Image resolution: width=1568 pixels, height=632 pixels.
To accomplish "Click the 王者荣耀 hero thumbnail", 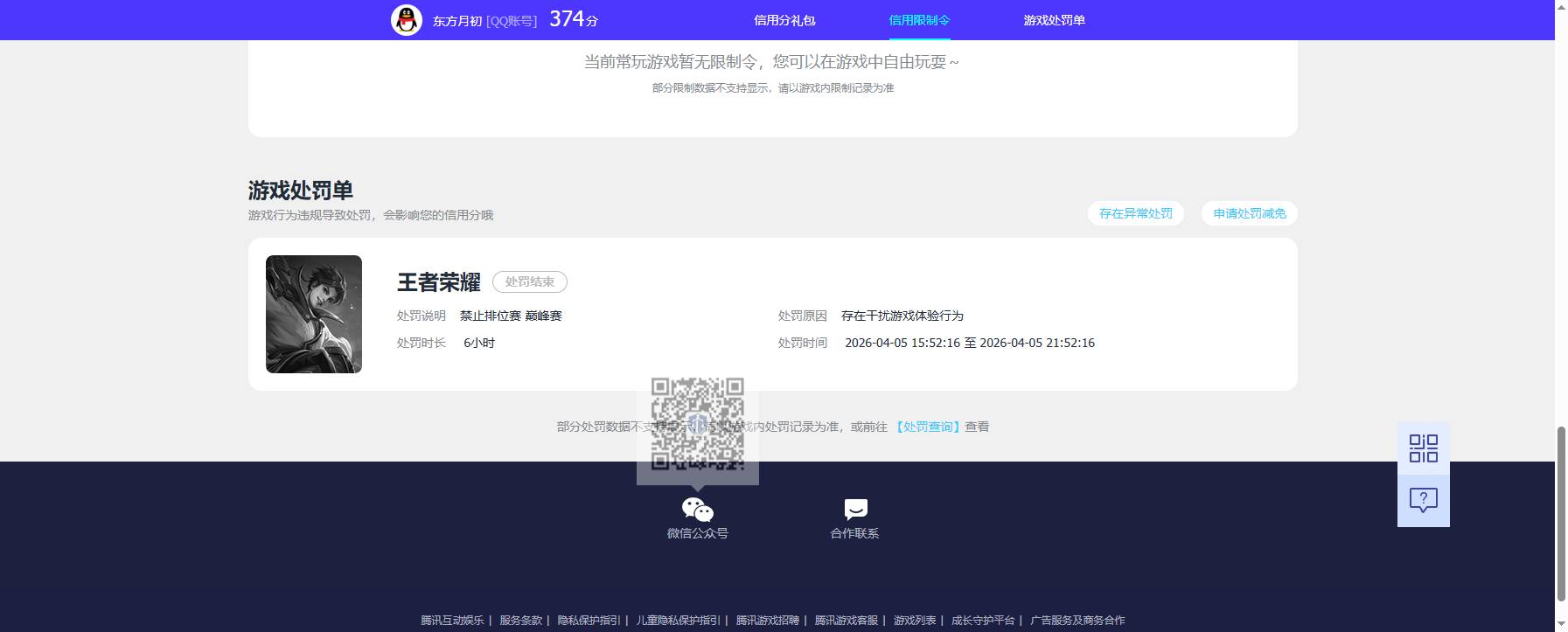I will (314, 314).
